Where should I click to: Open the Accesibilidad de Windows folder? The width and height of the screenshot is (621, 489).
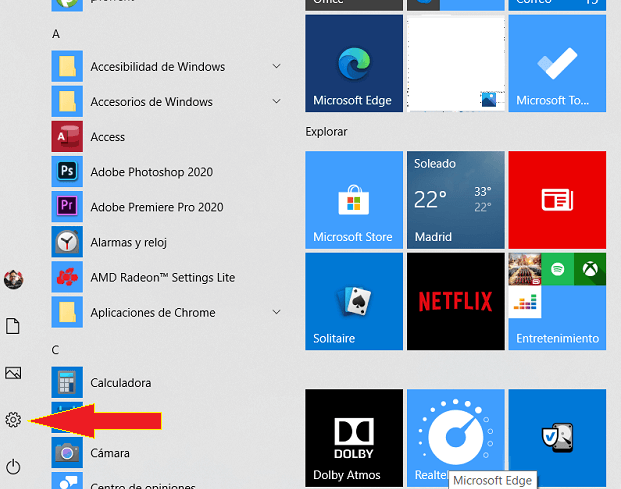(x=167, y=66)
